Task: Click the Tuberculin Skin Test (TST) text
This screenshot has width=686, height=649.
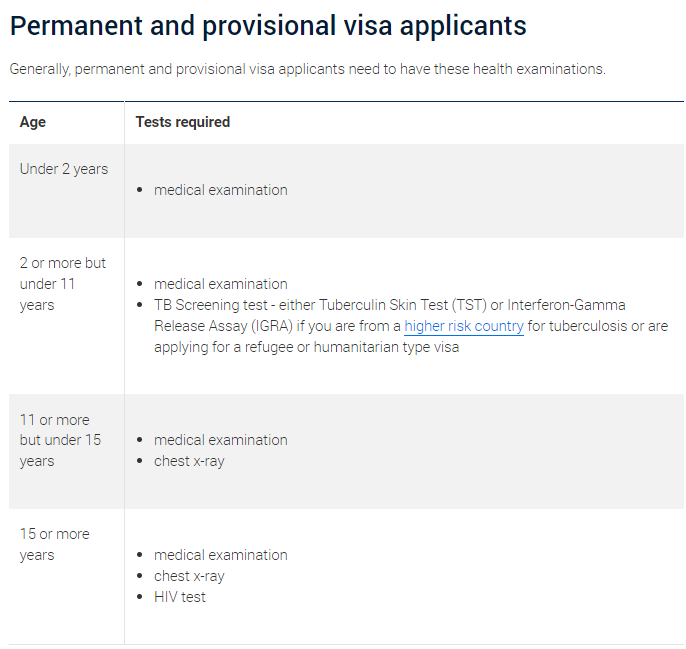Action: pos(402,305)
